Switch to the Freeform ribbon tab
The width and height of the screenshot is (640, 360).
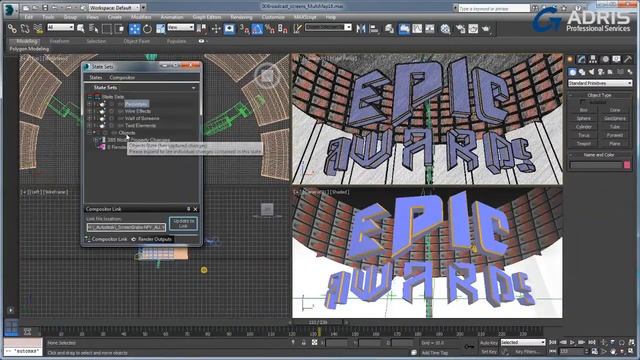pos(60,41)
